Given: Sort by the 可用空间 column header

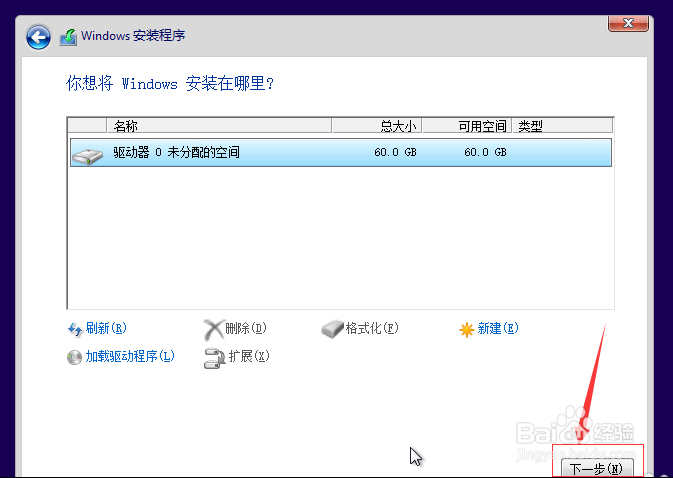Looking at the screenshot, I should tap(467, 126).
